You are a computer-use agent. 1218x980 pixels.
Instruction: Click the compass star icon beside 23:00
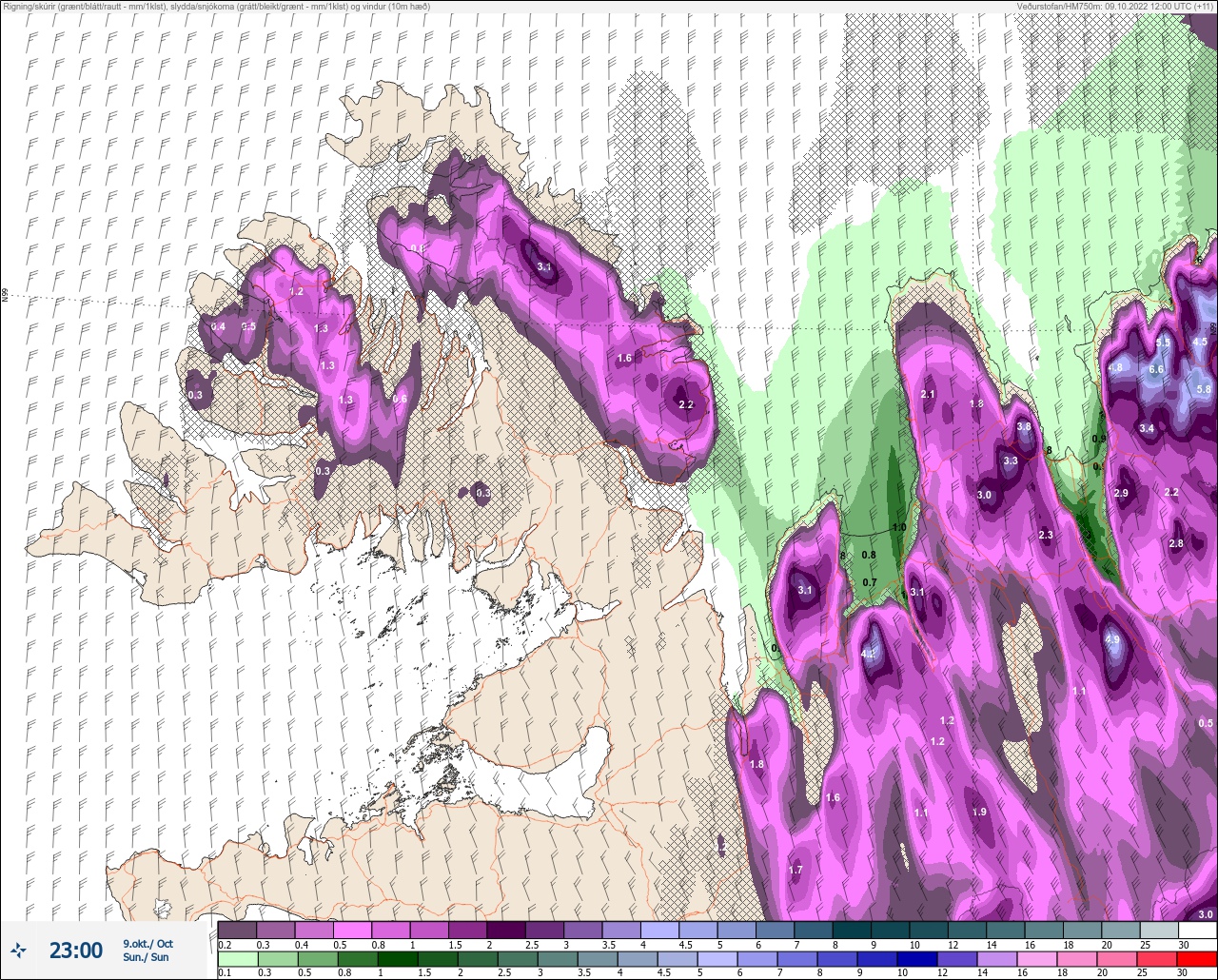pos(19,951)
